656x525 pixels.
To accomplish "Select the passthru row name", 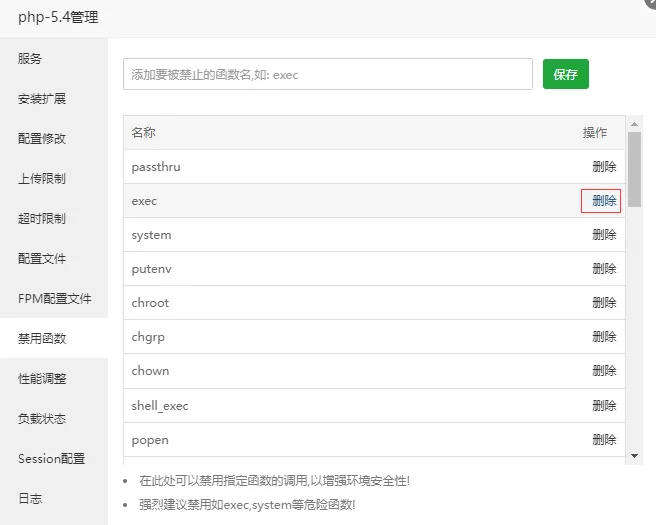I will point(156,167).
